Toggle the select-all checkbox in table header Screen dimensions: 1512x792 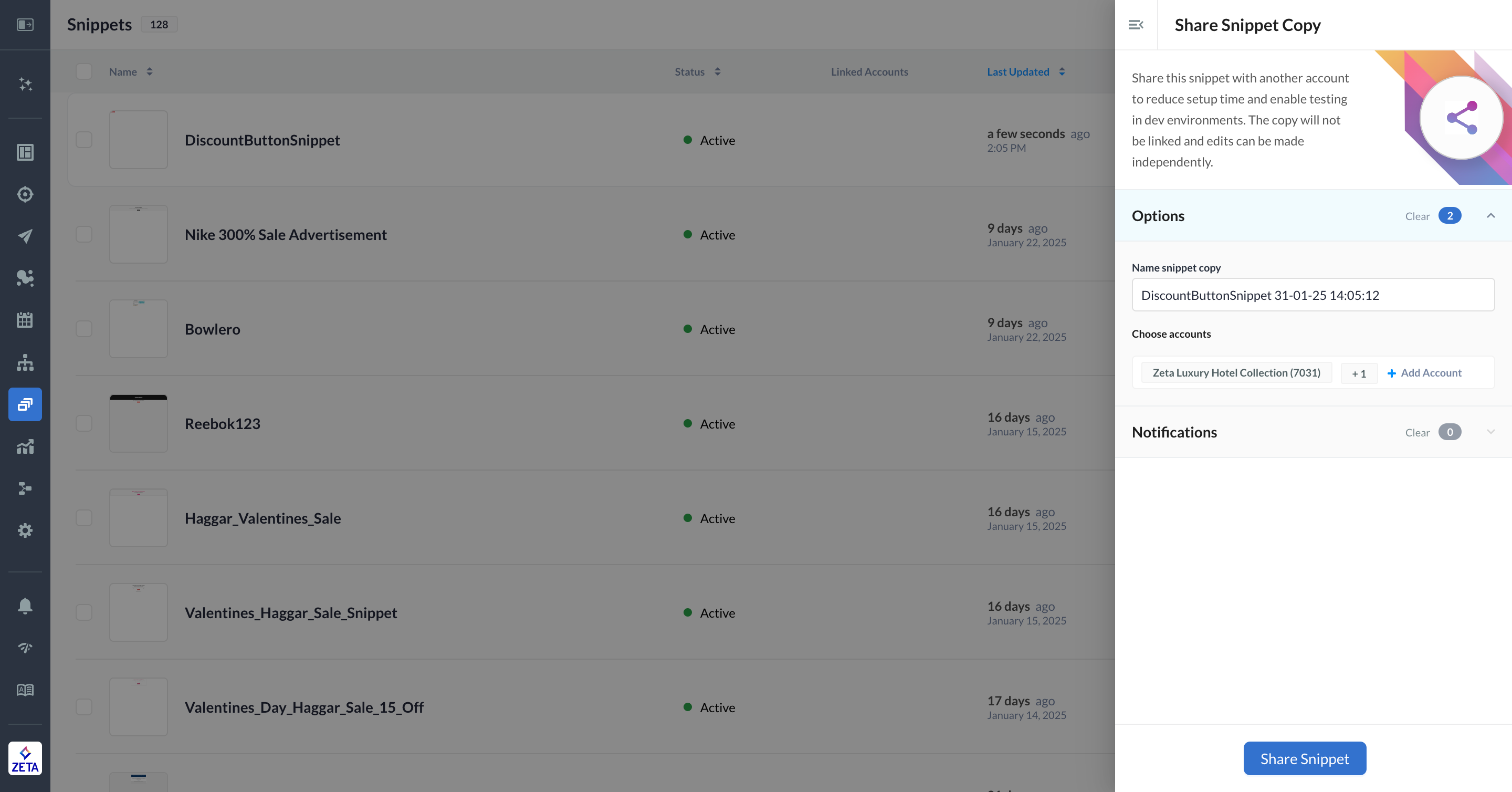84,71
